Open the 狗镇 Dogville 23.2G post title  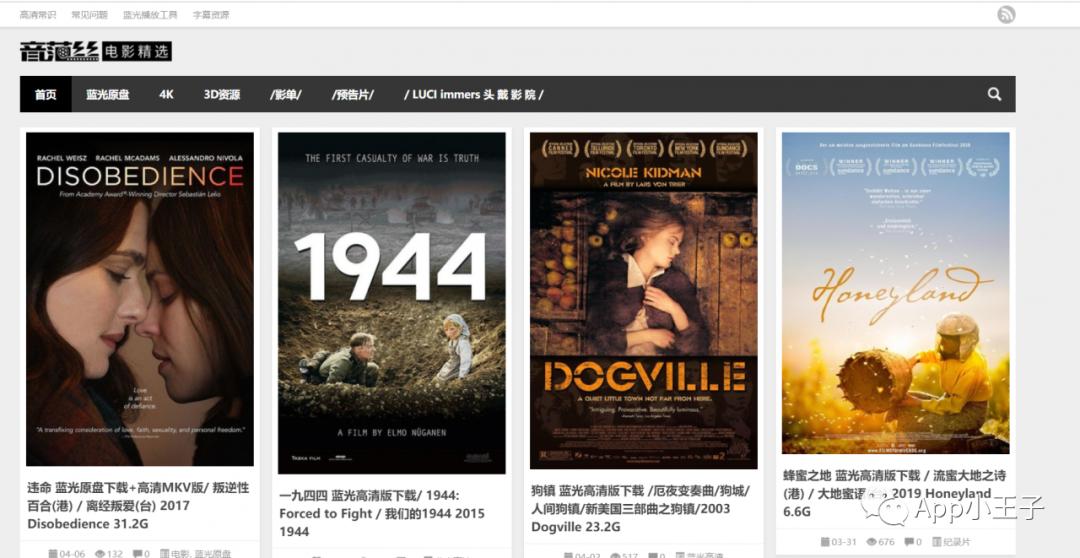[641, 508]
